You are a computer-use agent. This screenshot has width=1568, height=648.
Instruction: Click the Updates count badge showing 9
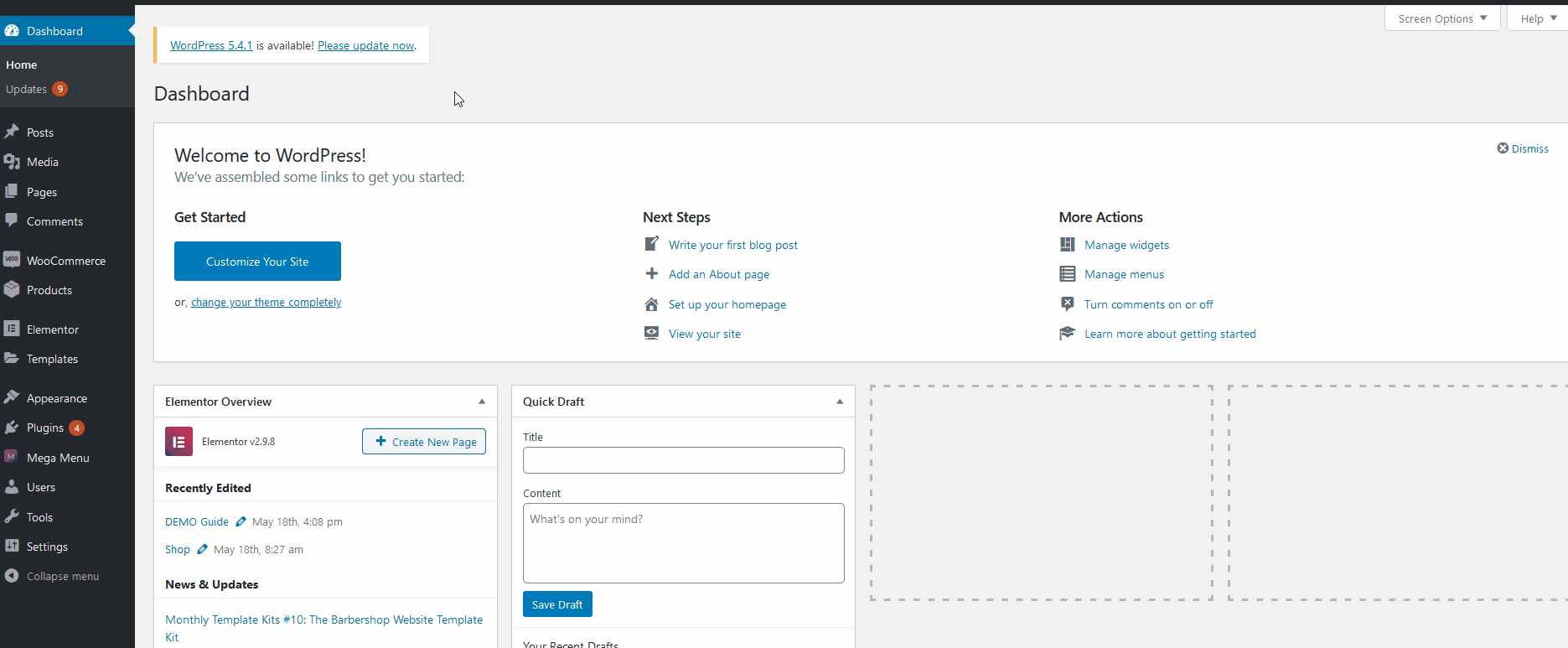click(x=60, y=89)
